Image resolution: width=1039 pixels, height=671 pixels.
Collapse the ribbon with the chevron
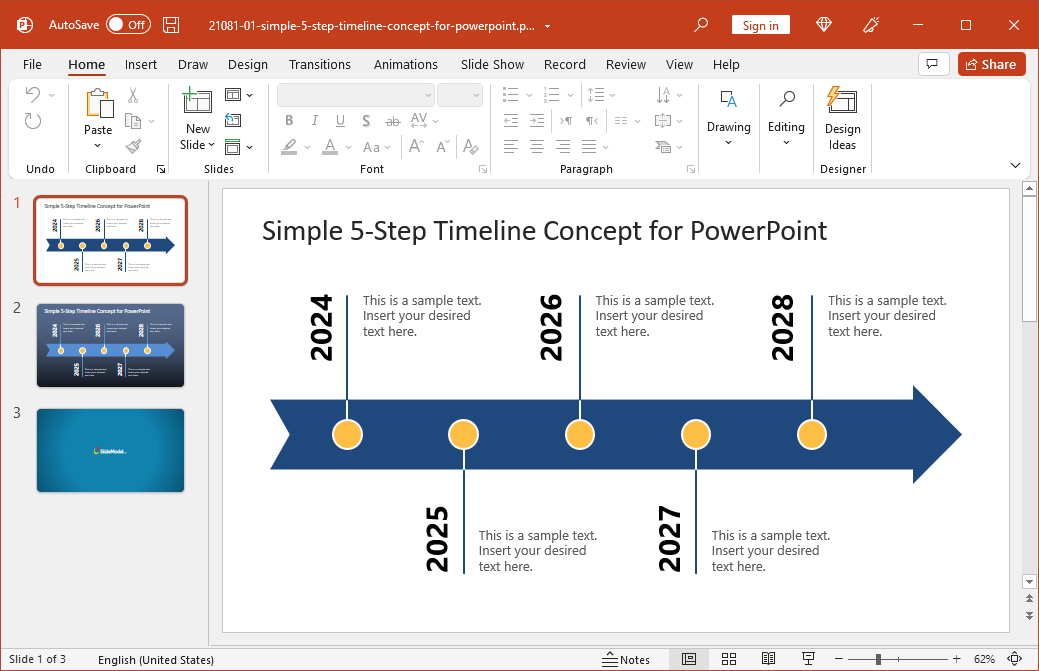pyautogui.click(x=1016, y=165)
